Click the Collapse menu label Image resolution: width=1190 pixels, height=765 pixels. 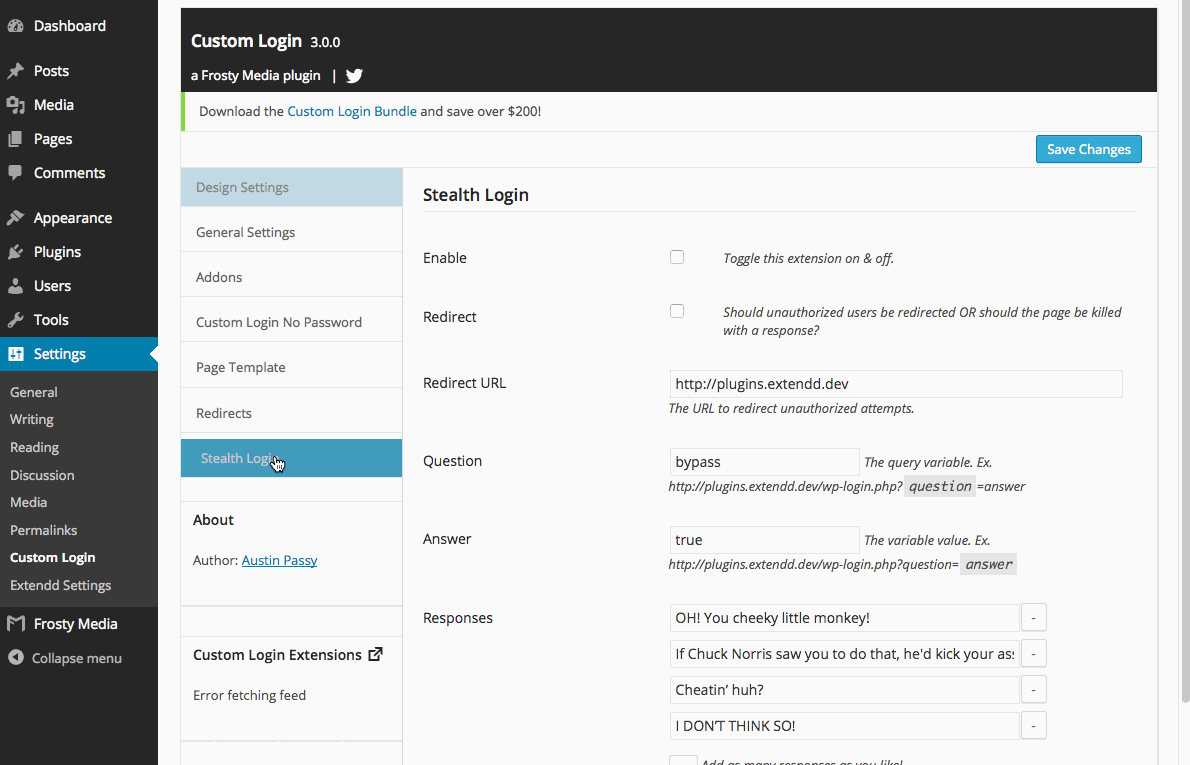(77, 658)
